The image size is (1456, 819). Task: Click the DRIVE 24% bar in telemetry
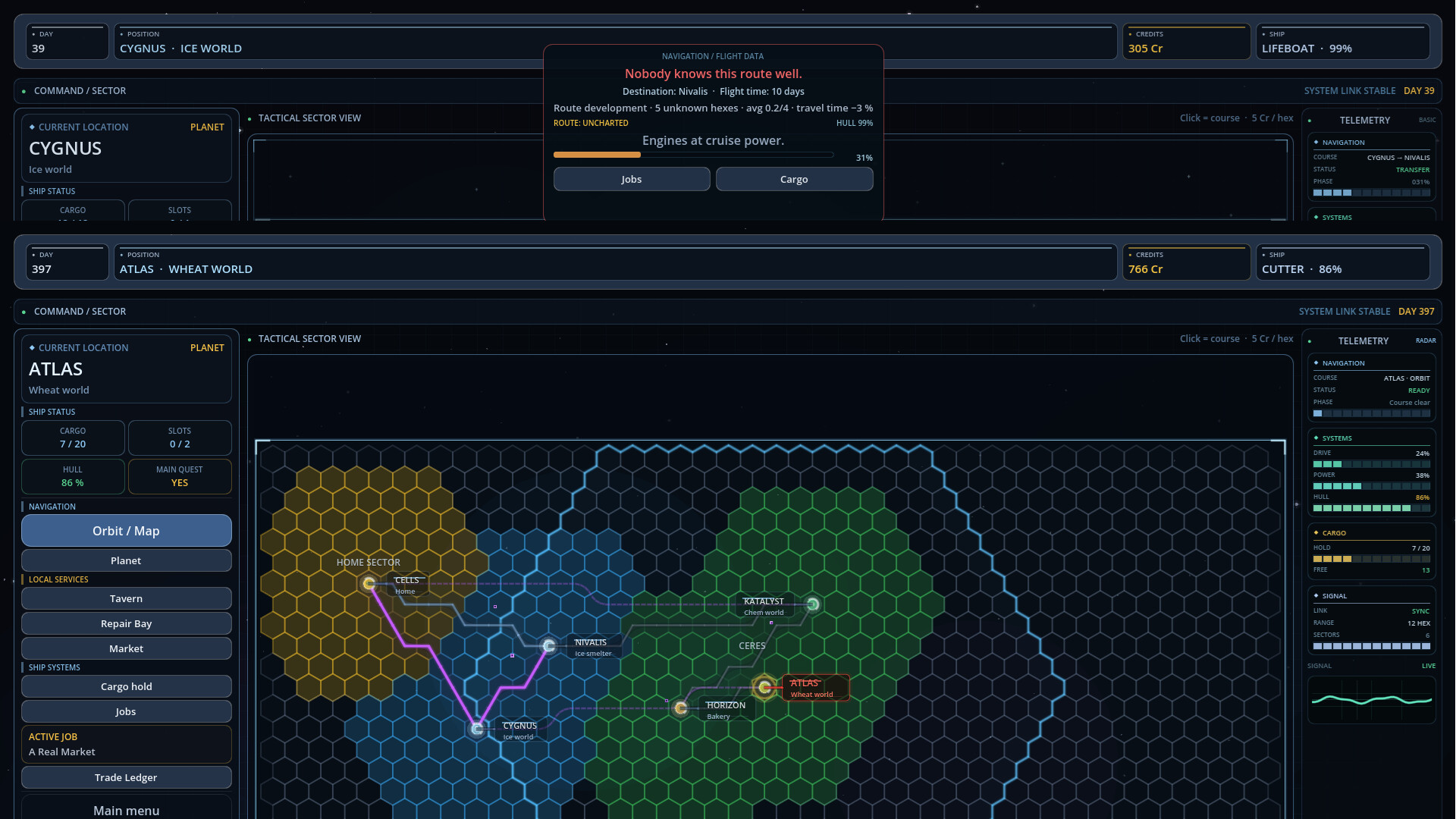[x=1371, y=464]
